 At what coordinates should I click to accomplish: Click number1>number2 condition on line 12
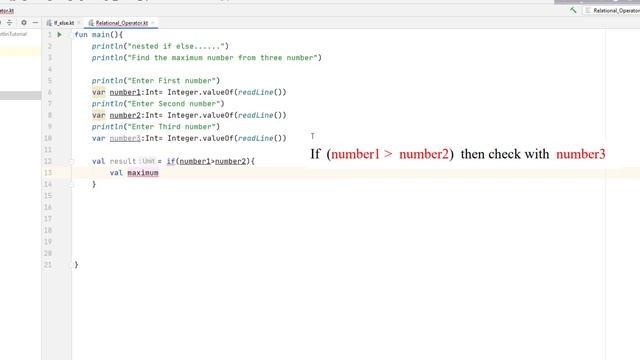point(213,161)
